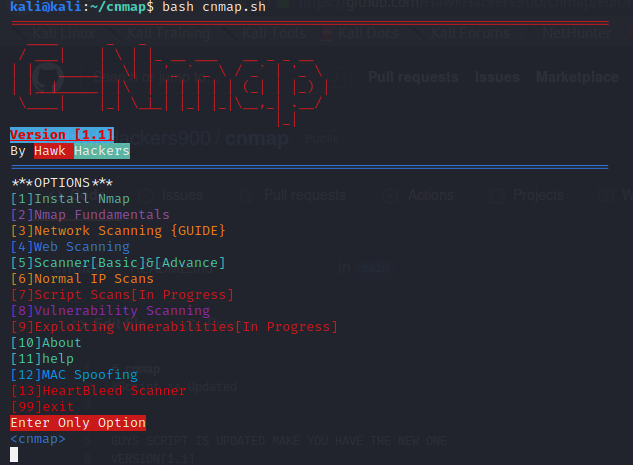Screen dimensions: 633x465
Task: Select the '[4]Web Scanning' option line
Action: click(x=70, y=247)
